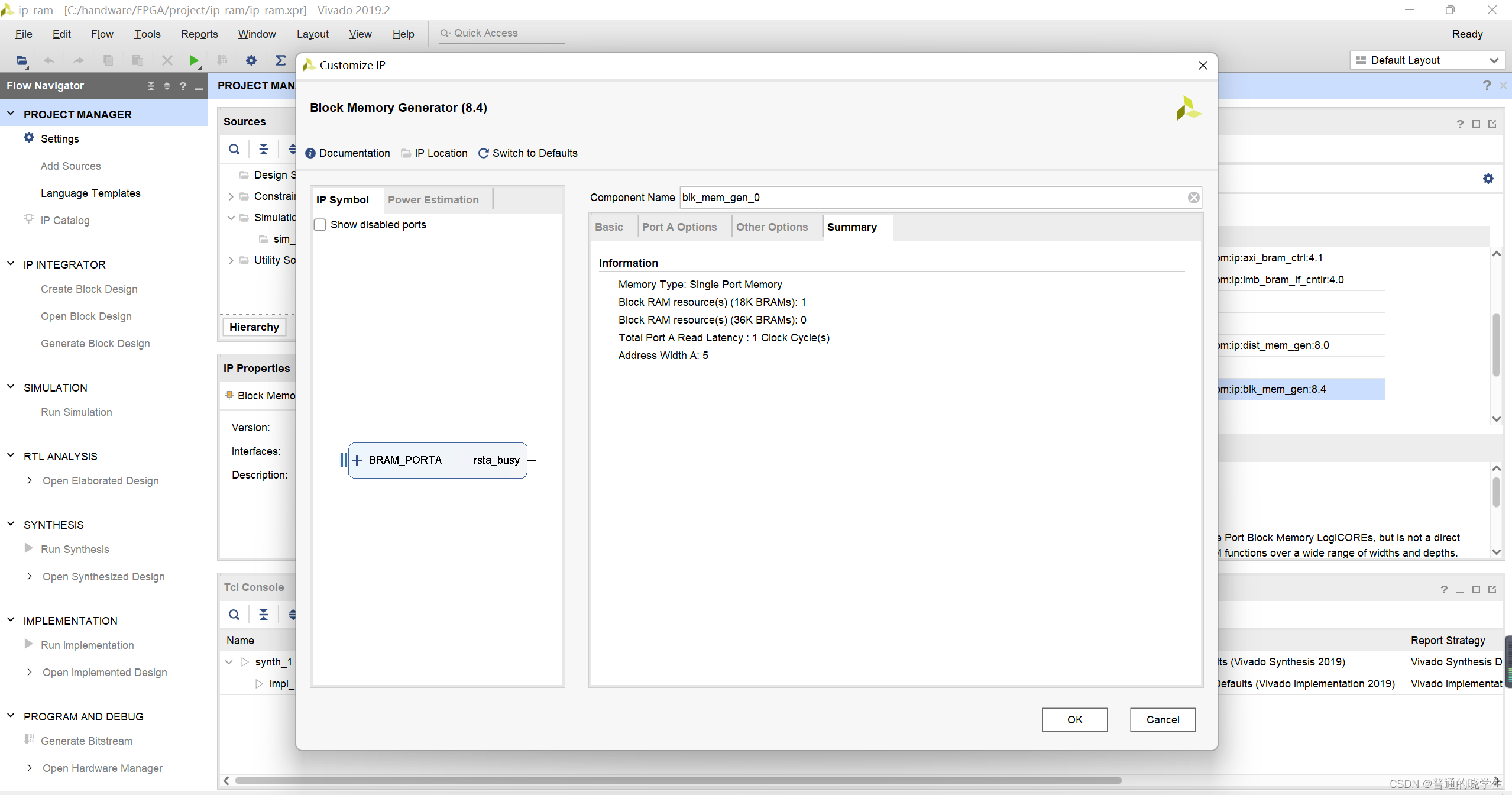Open Documentation info icon link

tap(310, 153)
